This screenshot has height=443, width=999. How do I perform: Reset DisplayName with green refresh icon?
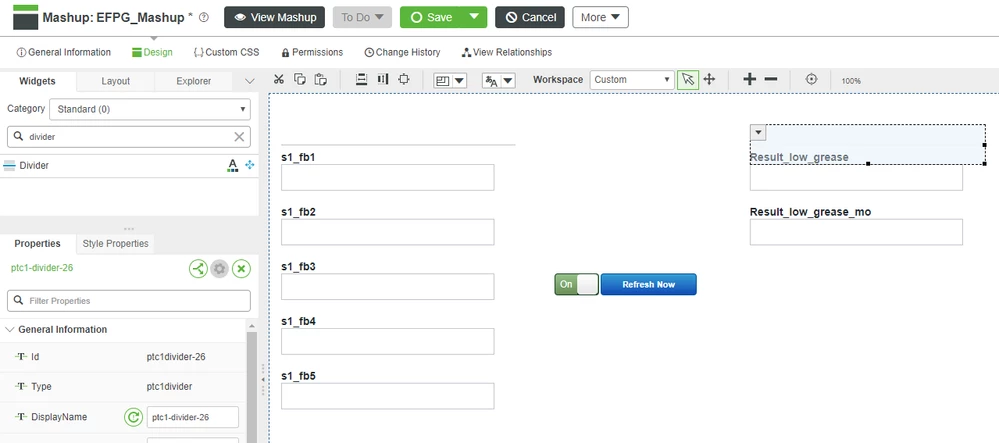[133, 418]
